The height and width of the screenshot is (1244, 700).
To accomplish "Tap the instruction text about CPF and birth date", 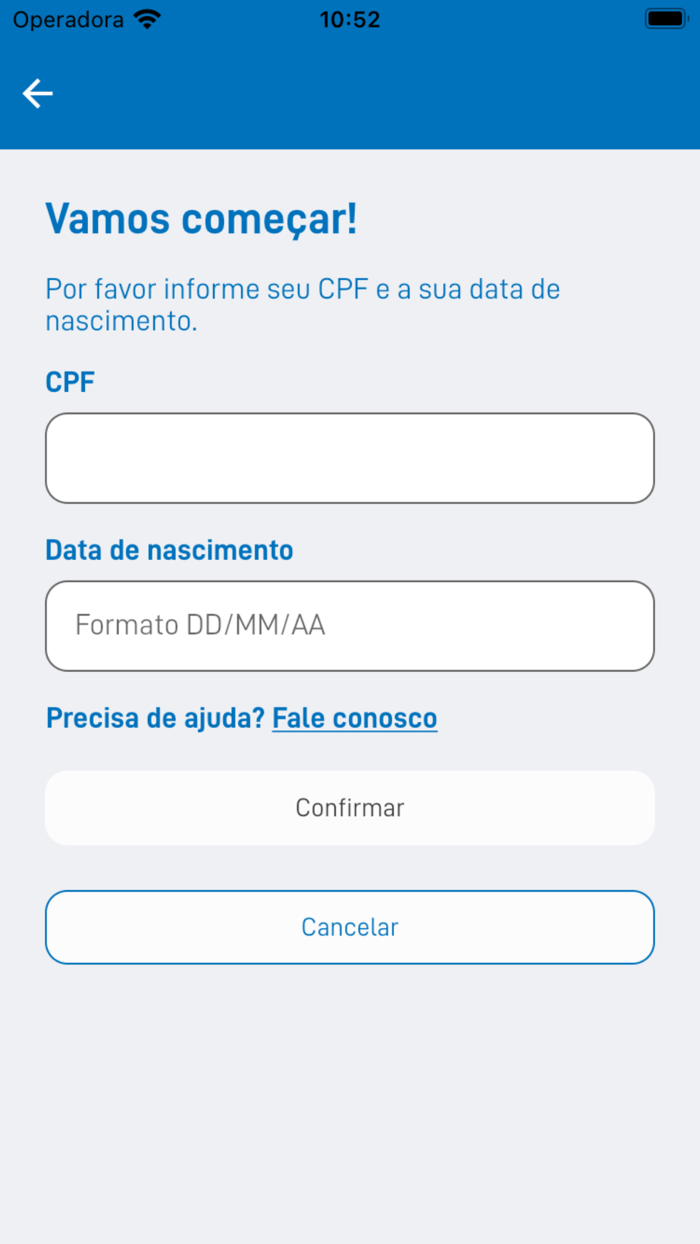I will point(300,304).
